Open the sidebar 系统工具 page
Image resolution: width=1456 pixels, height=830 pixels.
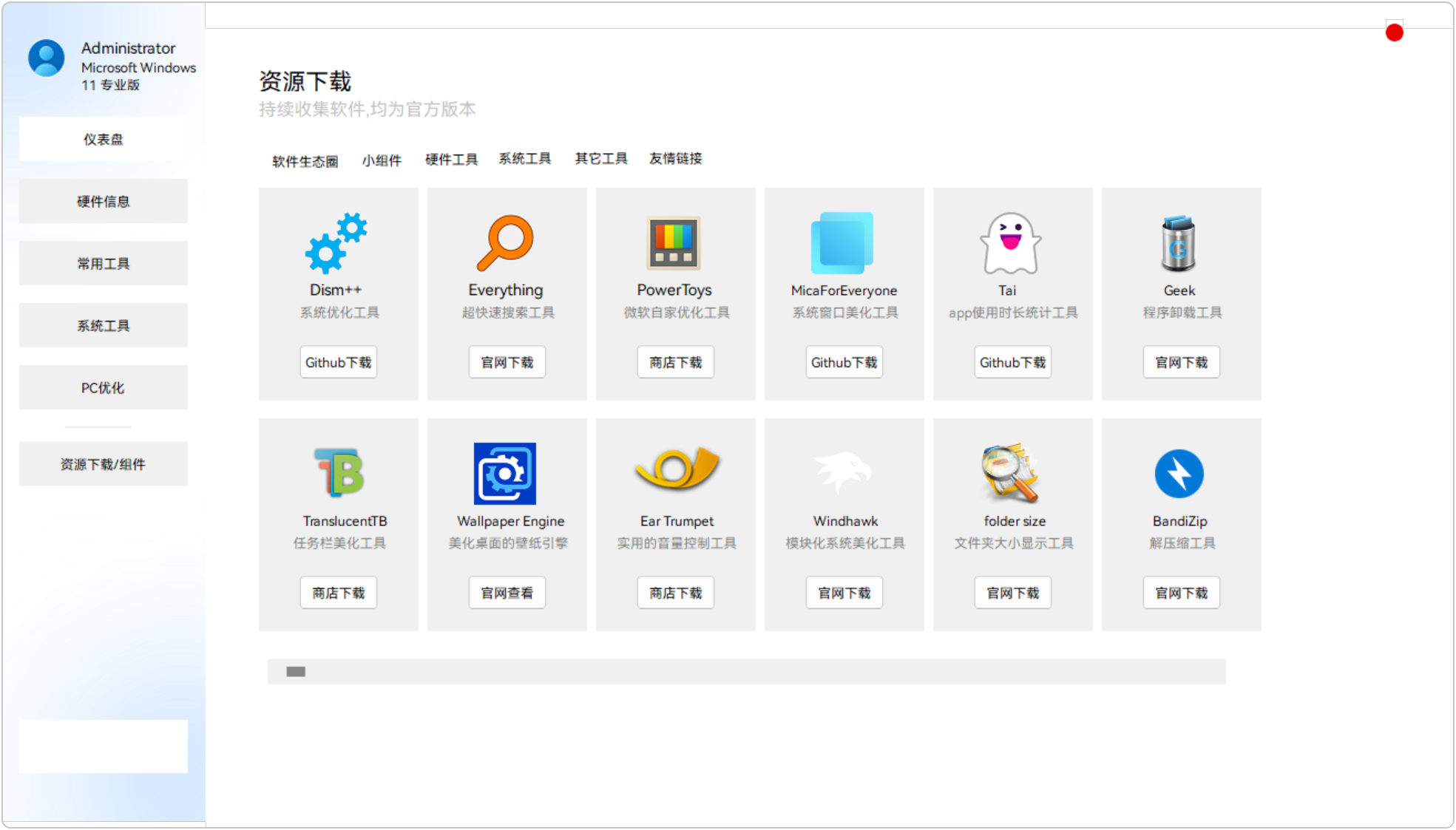coord(104,325)
